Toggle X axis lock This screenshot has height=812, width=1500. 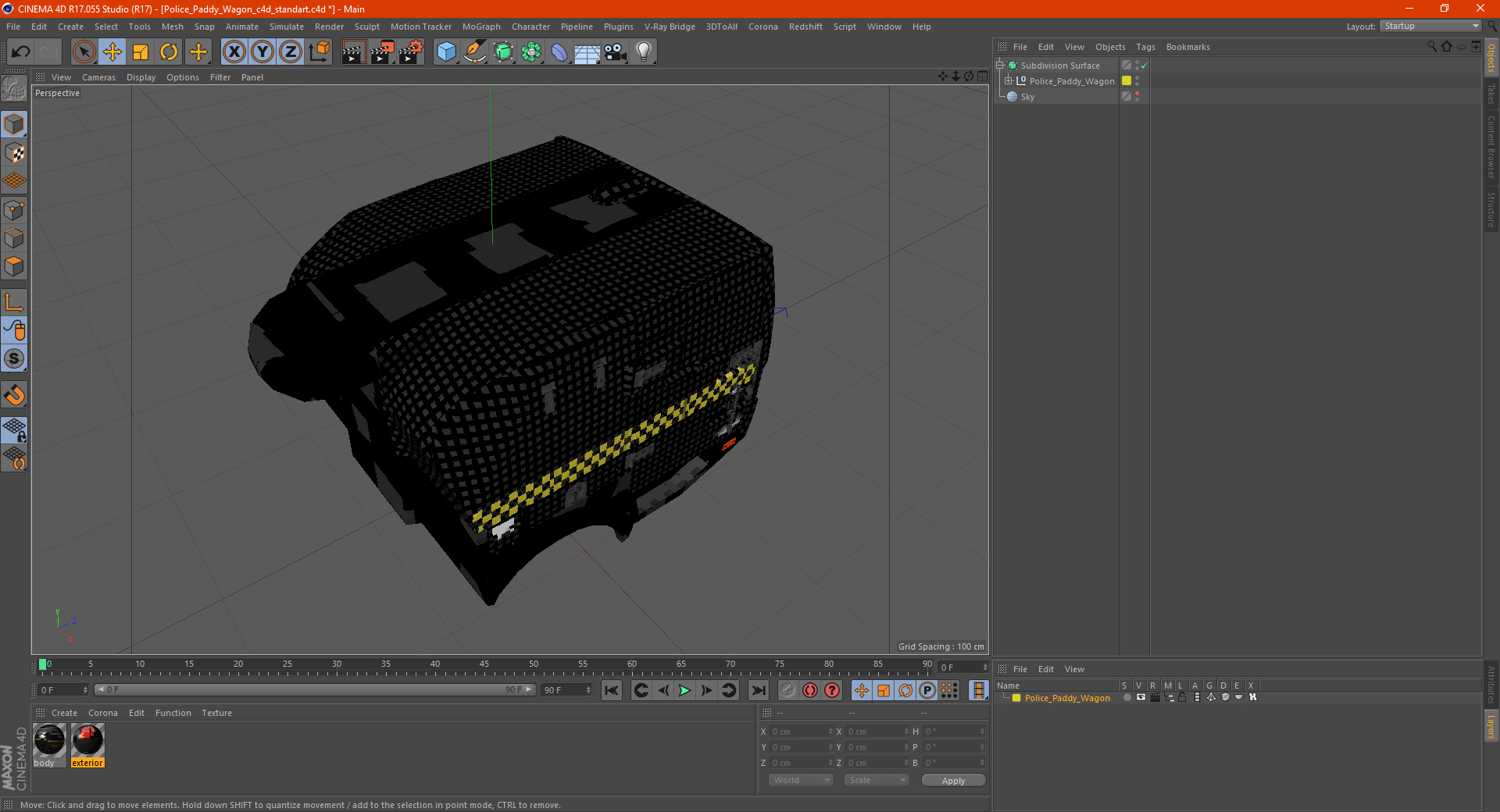tap(234, 52)
